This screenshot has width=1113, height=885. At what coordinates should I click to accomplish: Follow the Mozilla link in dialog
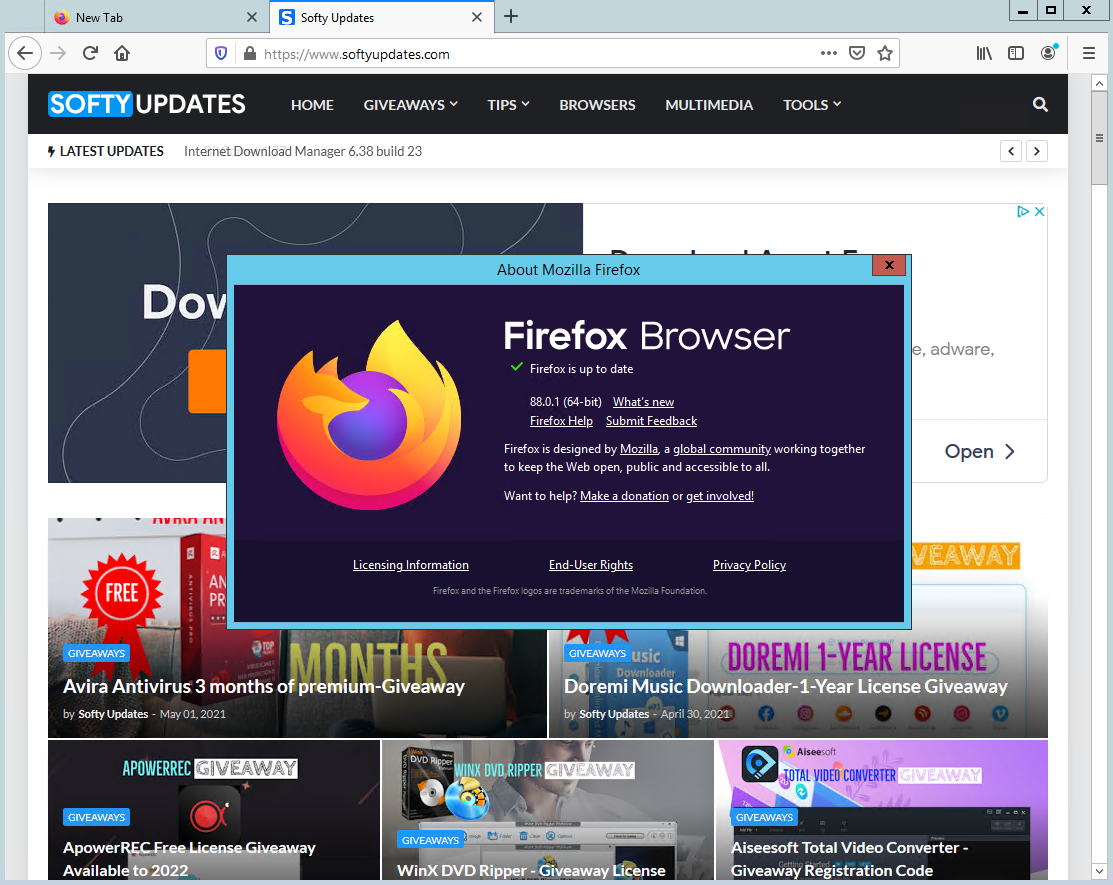coord(639,449)
